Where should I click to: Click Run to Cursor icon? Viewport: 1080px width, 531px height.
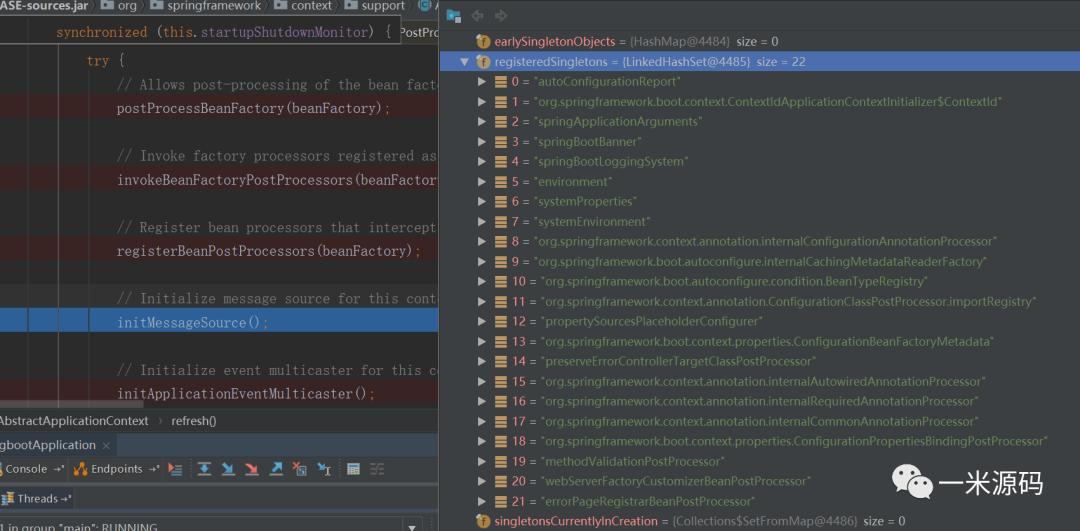coord(324,469)
